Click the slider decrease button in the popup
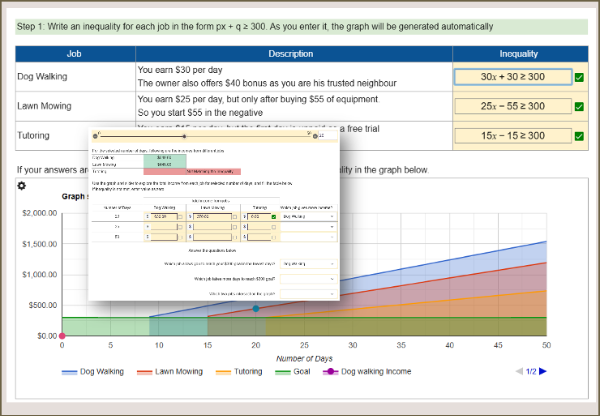This screenshot has width=600, height=416. tap(95, 136)
